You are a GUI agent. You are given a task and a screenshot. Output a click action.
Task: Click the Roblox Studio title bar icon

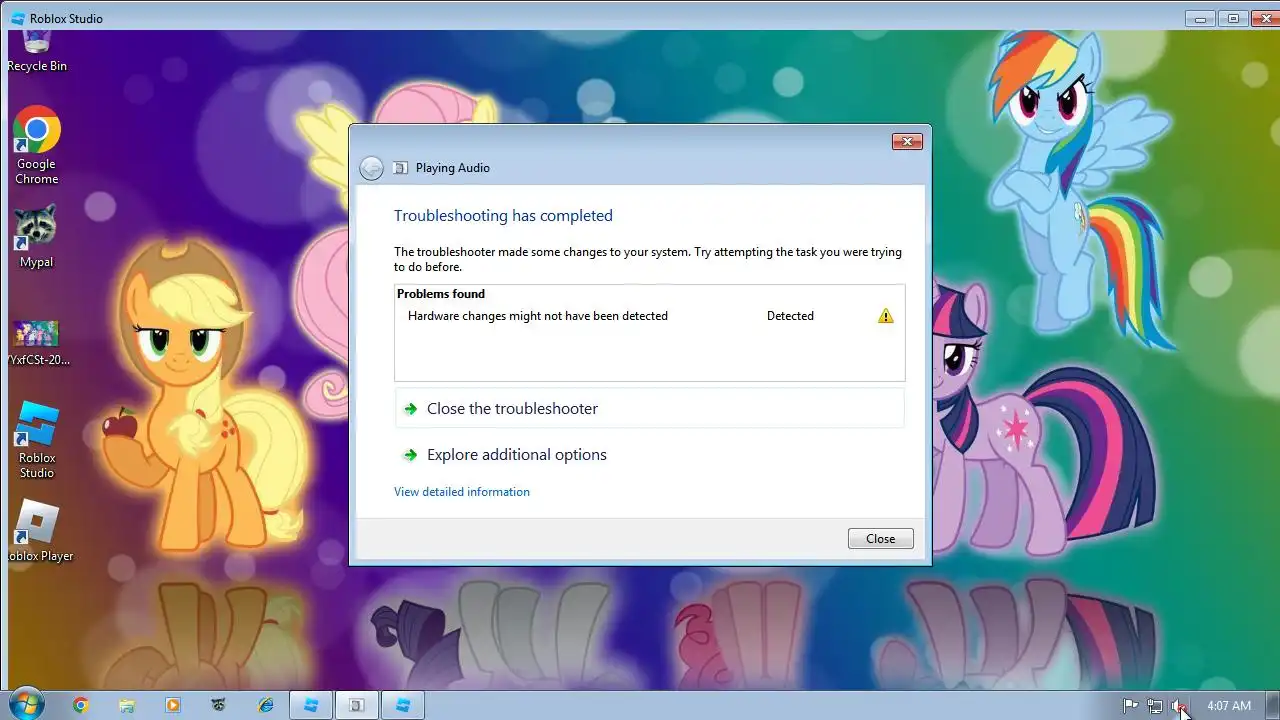[x=18, y=18]
